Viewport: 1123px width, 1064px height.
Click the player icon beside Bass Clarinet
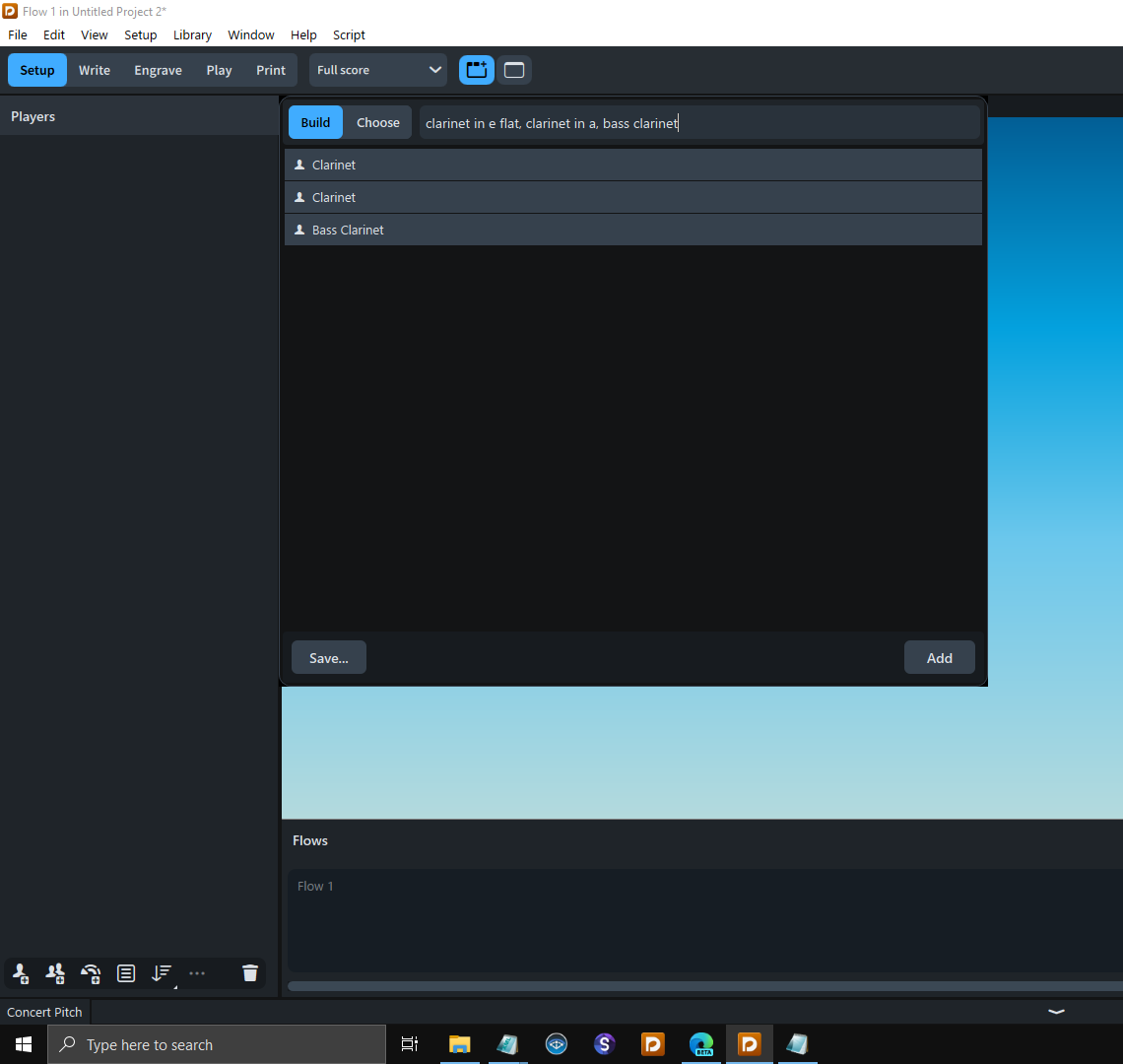pyautogui.click(x=299, y=230)
